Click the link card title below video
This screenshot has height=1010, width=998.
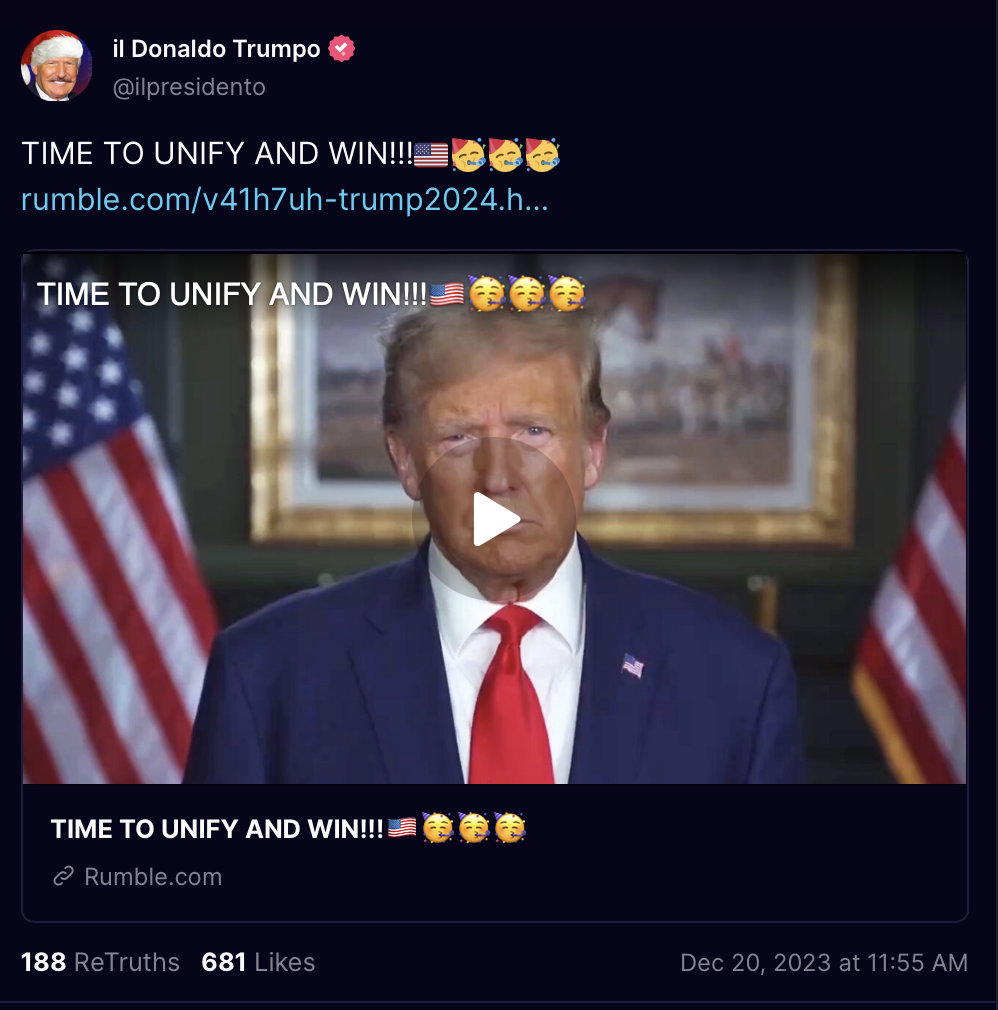289,828
